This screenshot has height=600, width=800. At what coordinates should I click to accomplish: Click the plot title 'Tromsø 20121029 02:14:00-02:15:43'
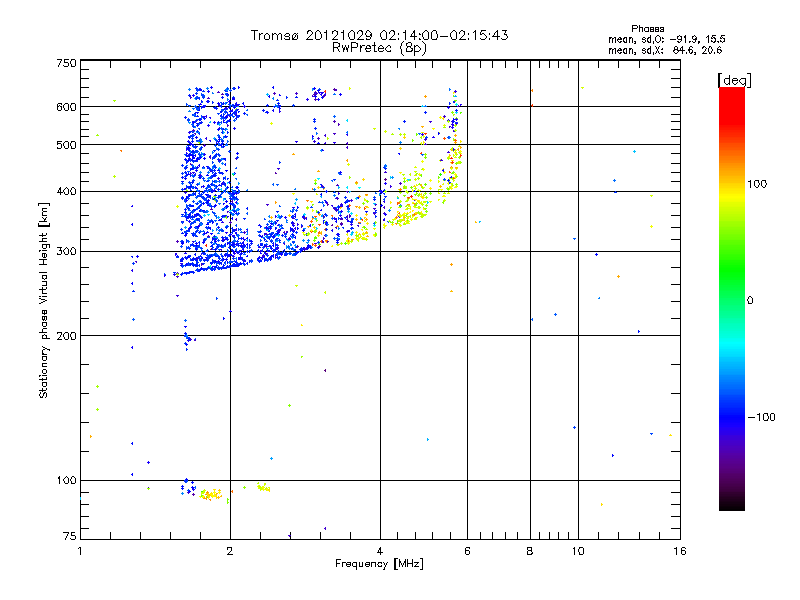pos(379,35)
